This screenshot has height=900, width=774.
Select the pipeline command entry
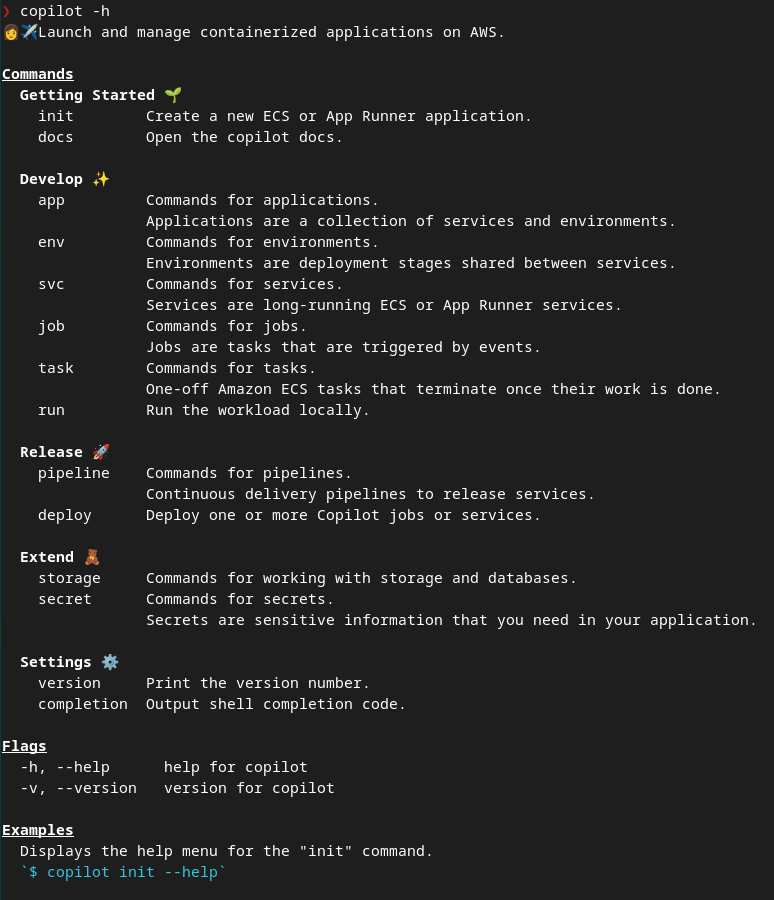(x=74, y=473)
